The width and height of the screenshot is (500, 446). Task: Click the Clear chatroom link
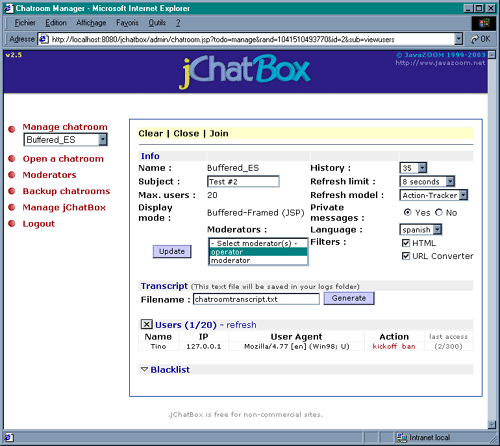pyautogui.click(x=151, y=133)
